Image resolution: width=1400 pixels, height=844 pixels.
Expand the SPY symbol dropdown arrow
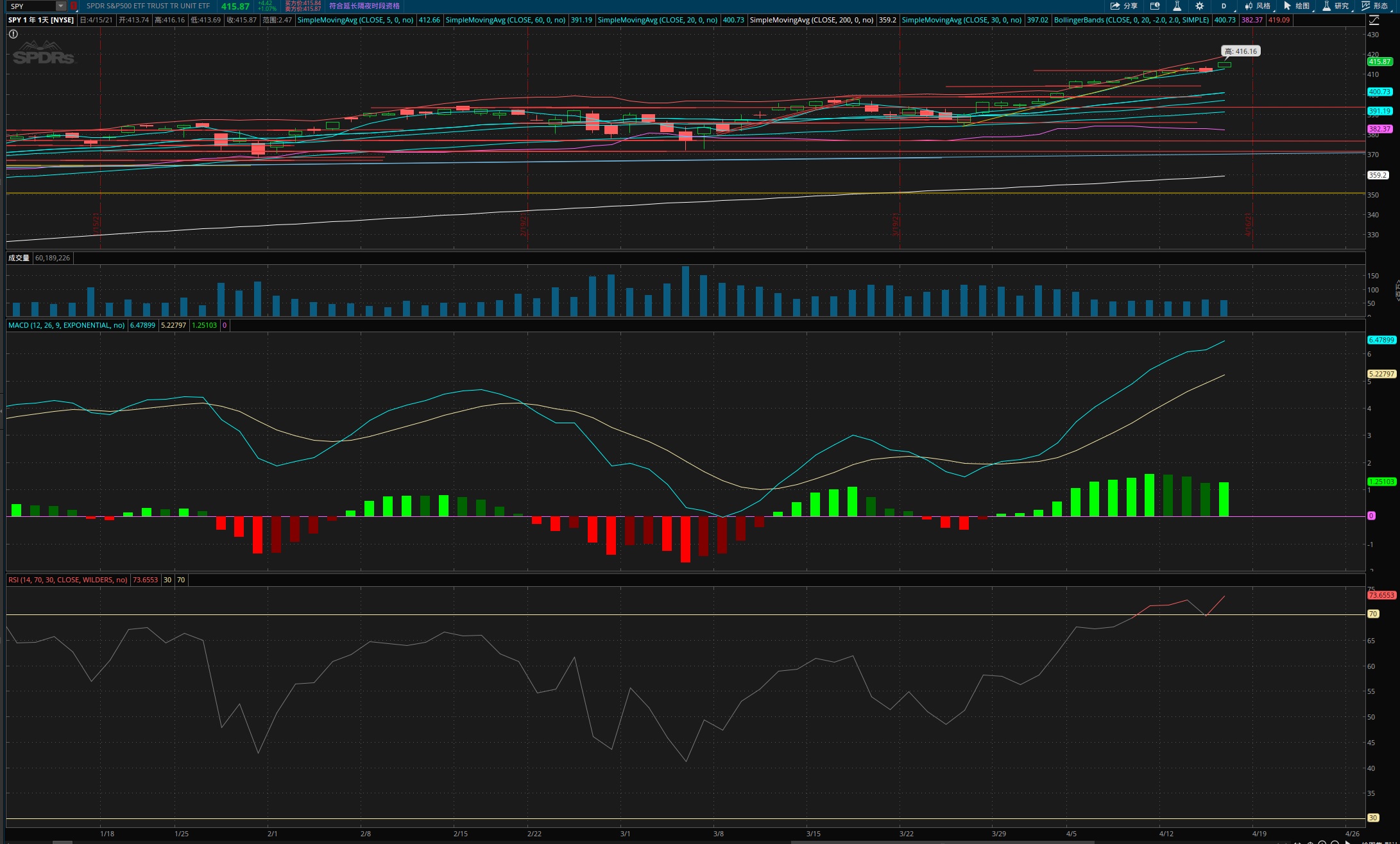pyautogui.click(x=60, y=6)
